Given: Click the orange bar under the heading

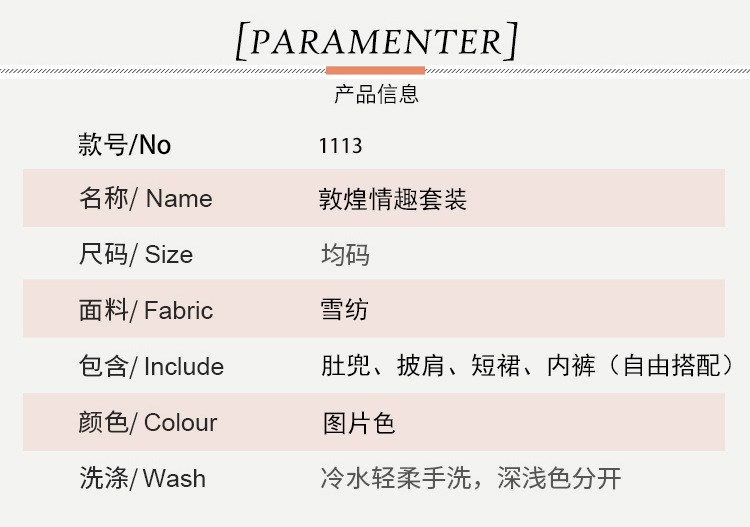Looking at the screenshot, I should (375, 70).
